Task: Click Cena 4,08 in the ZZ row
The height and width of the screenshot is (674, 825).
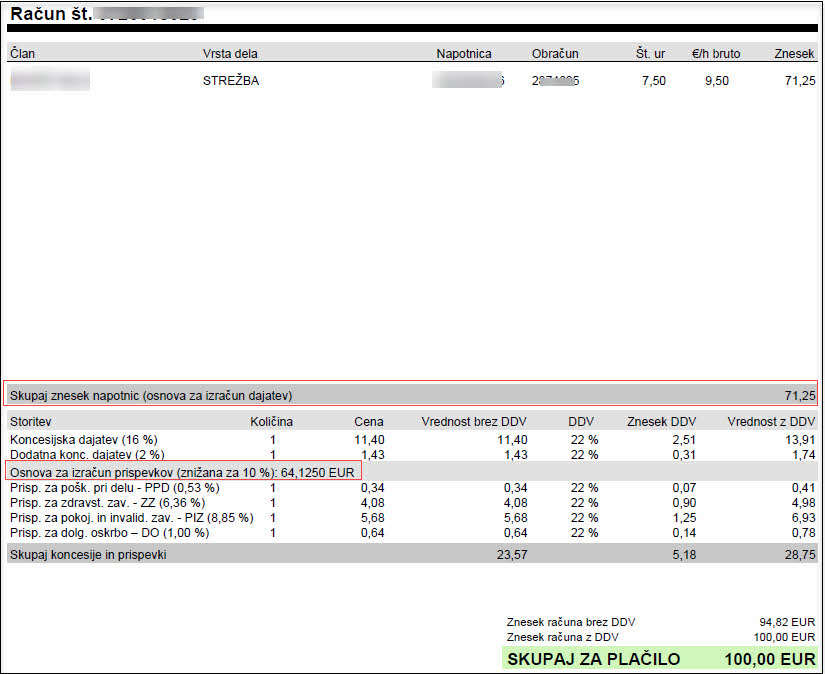Action: click(373, 503)
